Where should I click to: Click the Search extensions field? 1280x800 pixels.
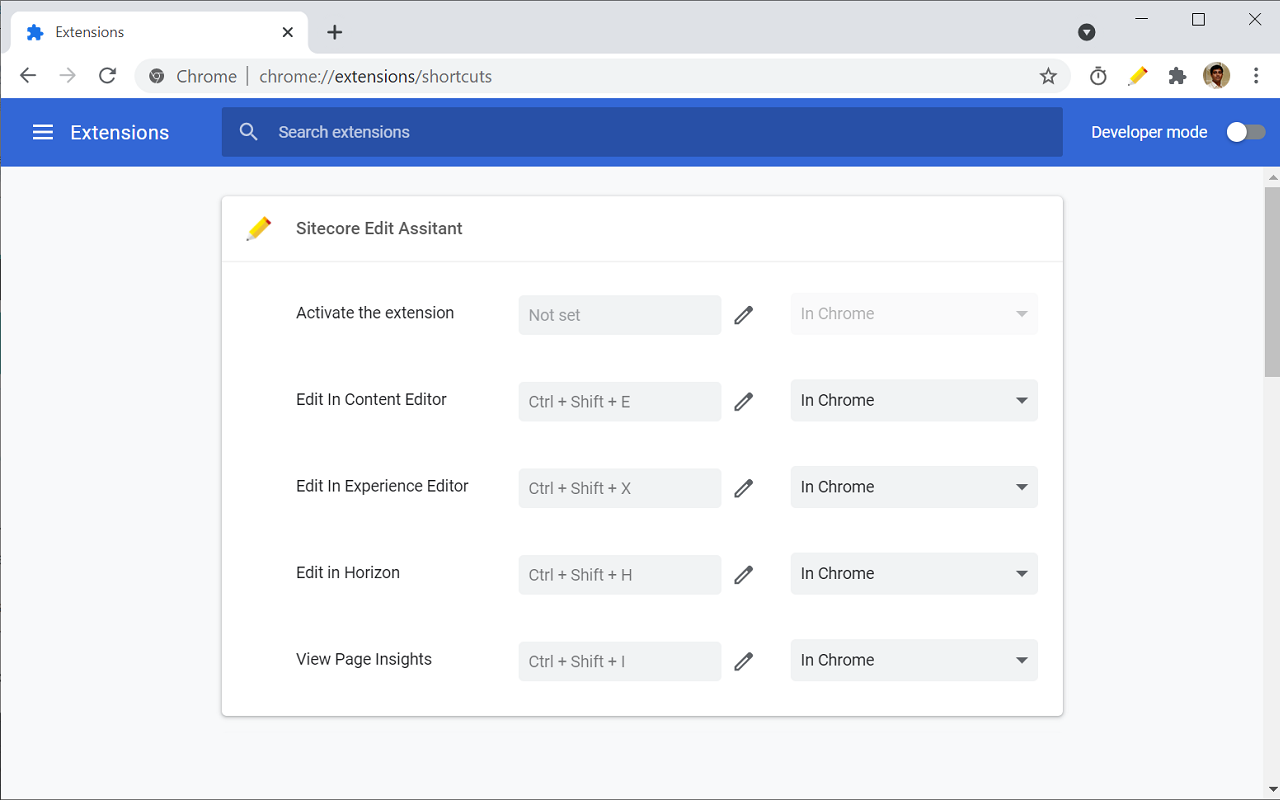(642, 132)
